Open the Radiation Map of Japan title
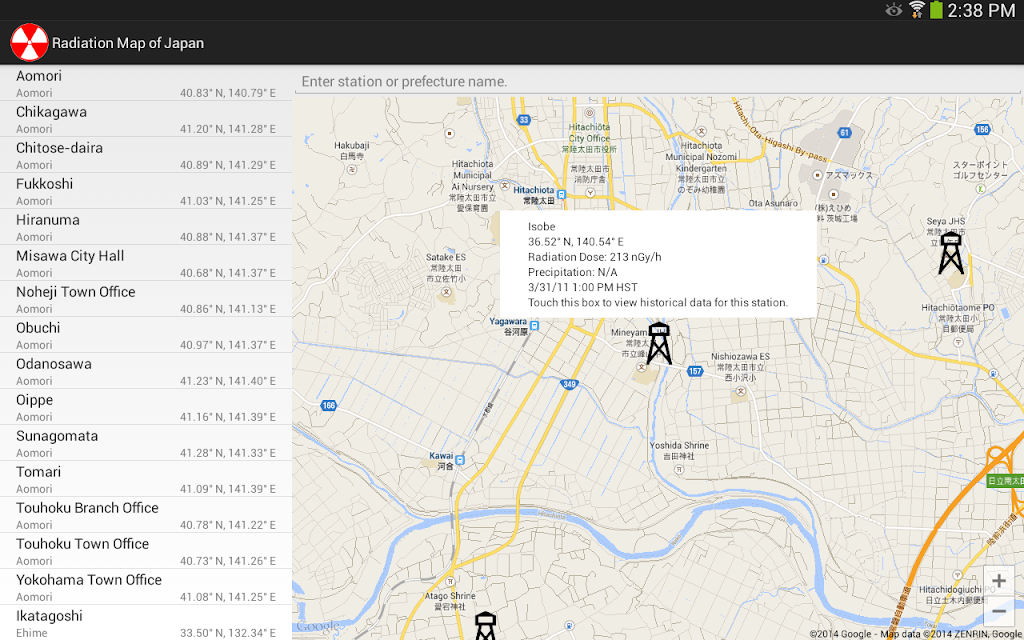This screenshot has height=640, width=1024. 128,43
